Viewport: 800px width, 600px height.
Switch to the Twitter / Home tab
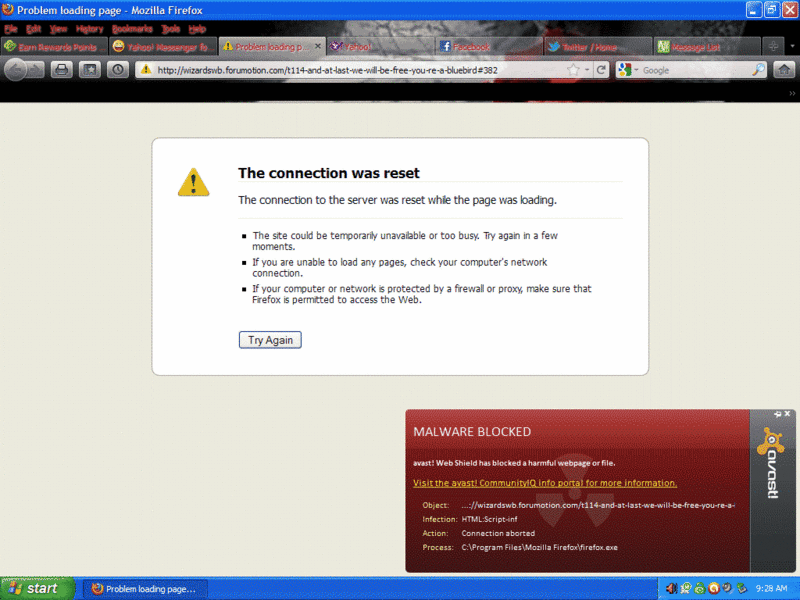(x=598, y=46)
